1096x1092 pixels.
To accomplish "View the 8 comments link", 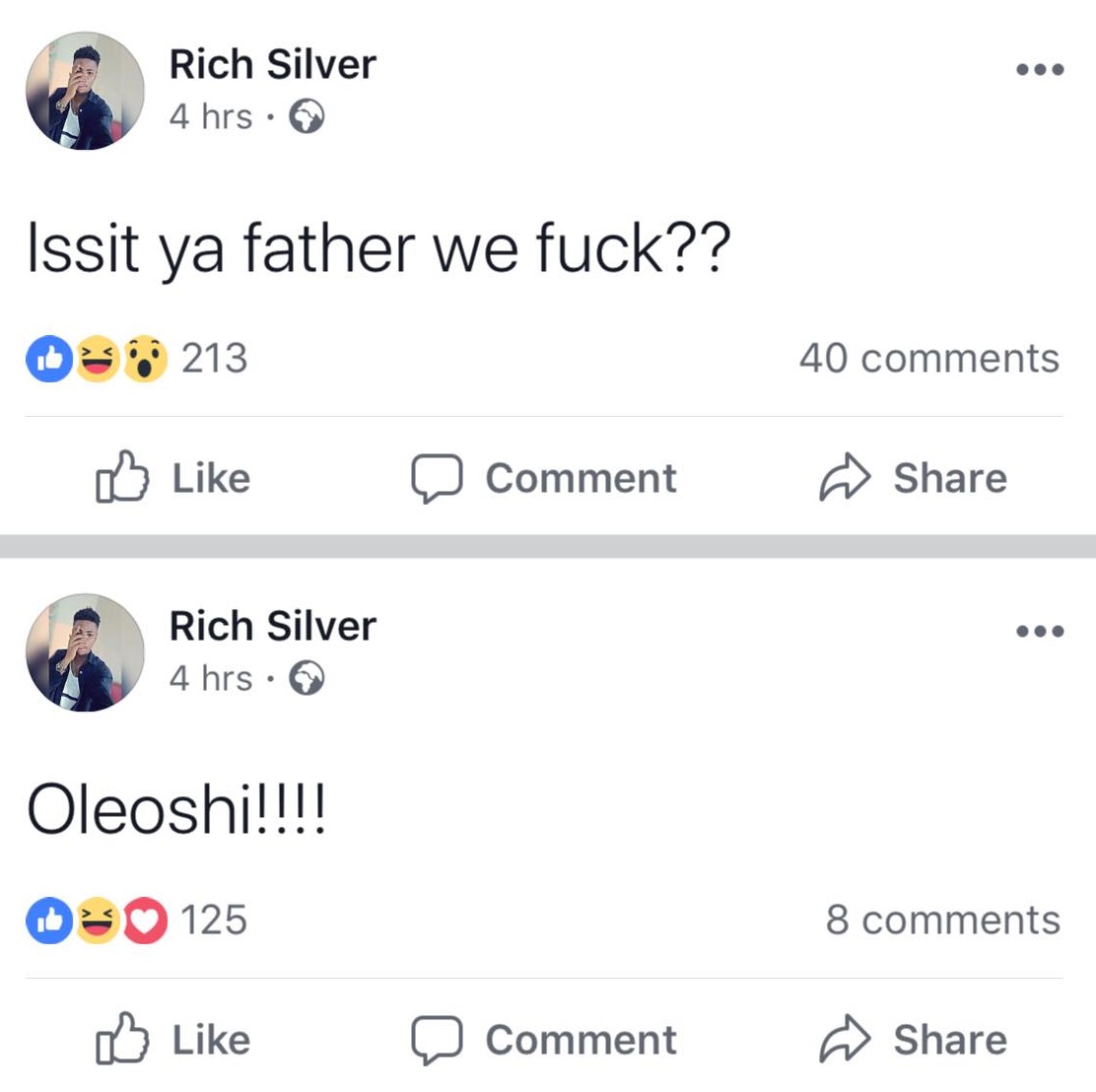I will [942, 920].
